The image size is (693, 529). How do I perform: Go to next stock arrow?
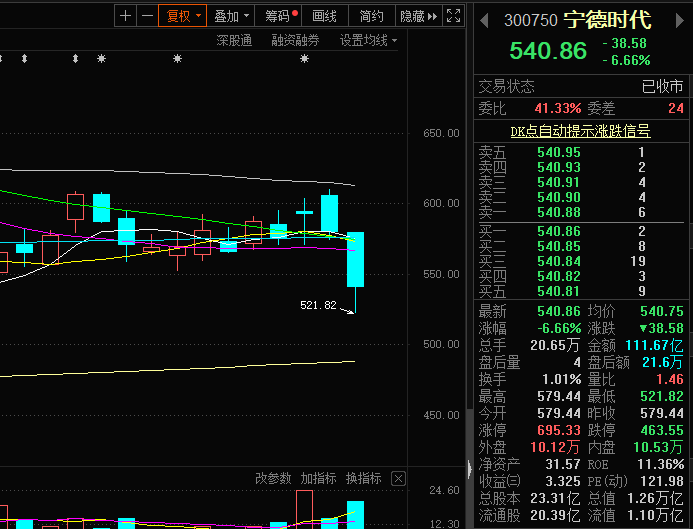[679, 20]
